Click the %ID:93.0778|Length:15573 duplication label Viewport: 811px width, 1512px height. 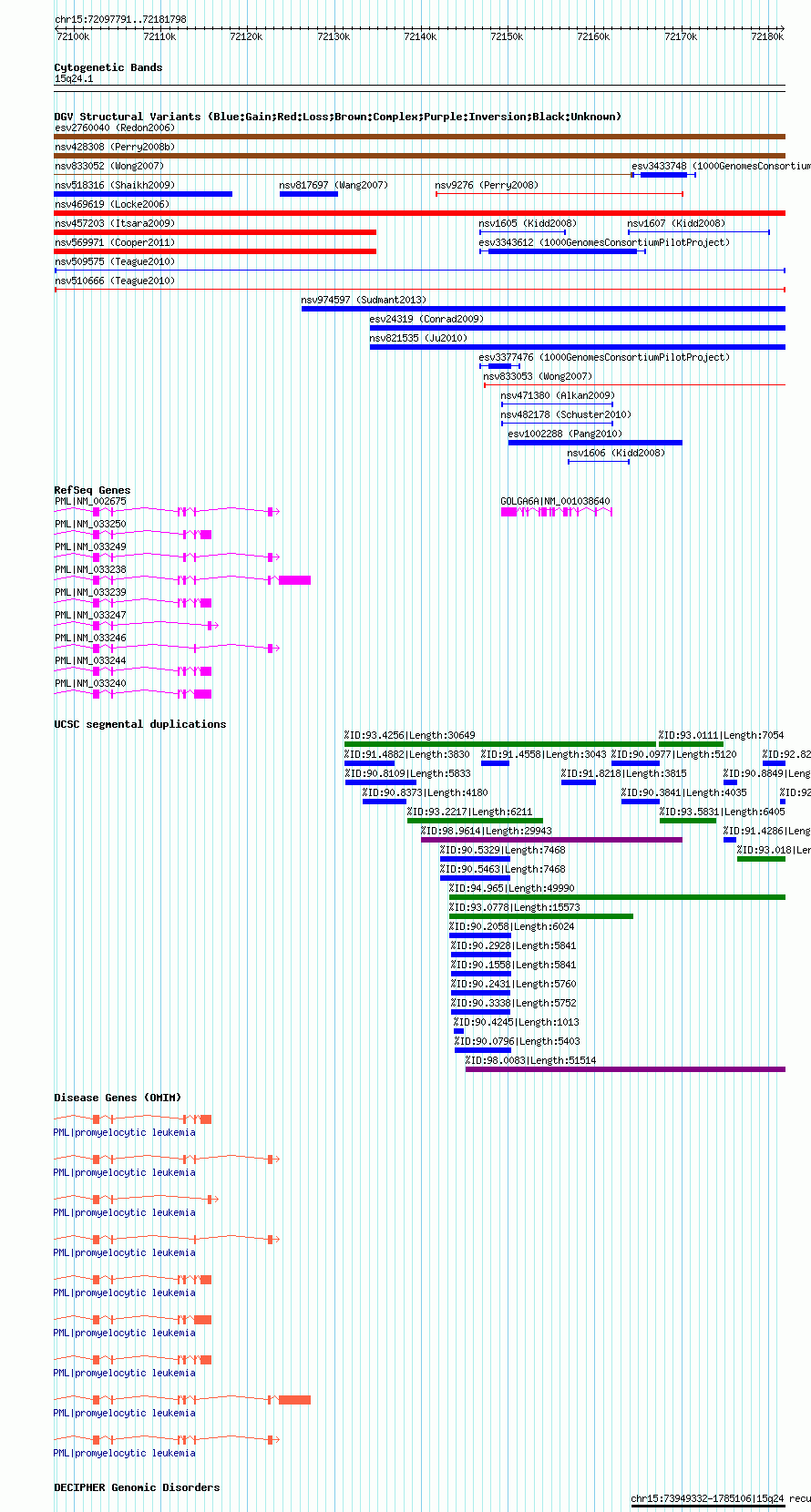[515, 907]
